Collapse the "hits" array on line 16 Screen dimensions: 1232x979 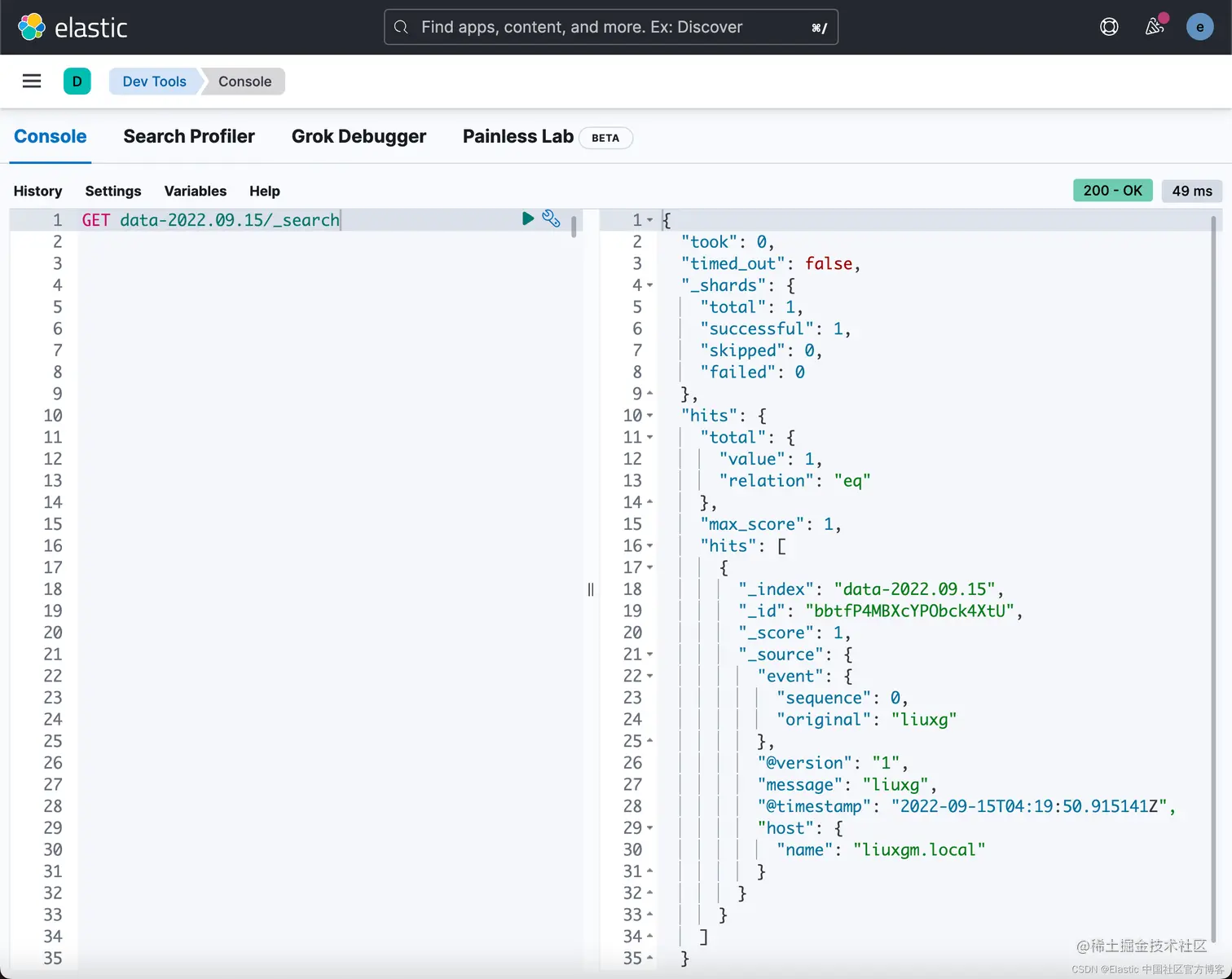[x=649, y=546]
